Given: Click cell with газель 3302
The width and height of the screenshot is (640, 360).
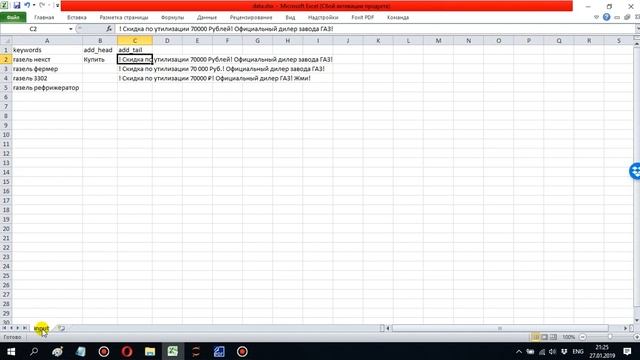Looking at the screenshot, I should point(47,78).
